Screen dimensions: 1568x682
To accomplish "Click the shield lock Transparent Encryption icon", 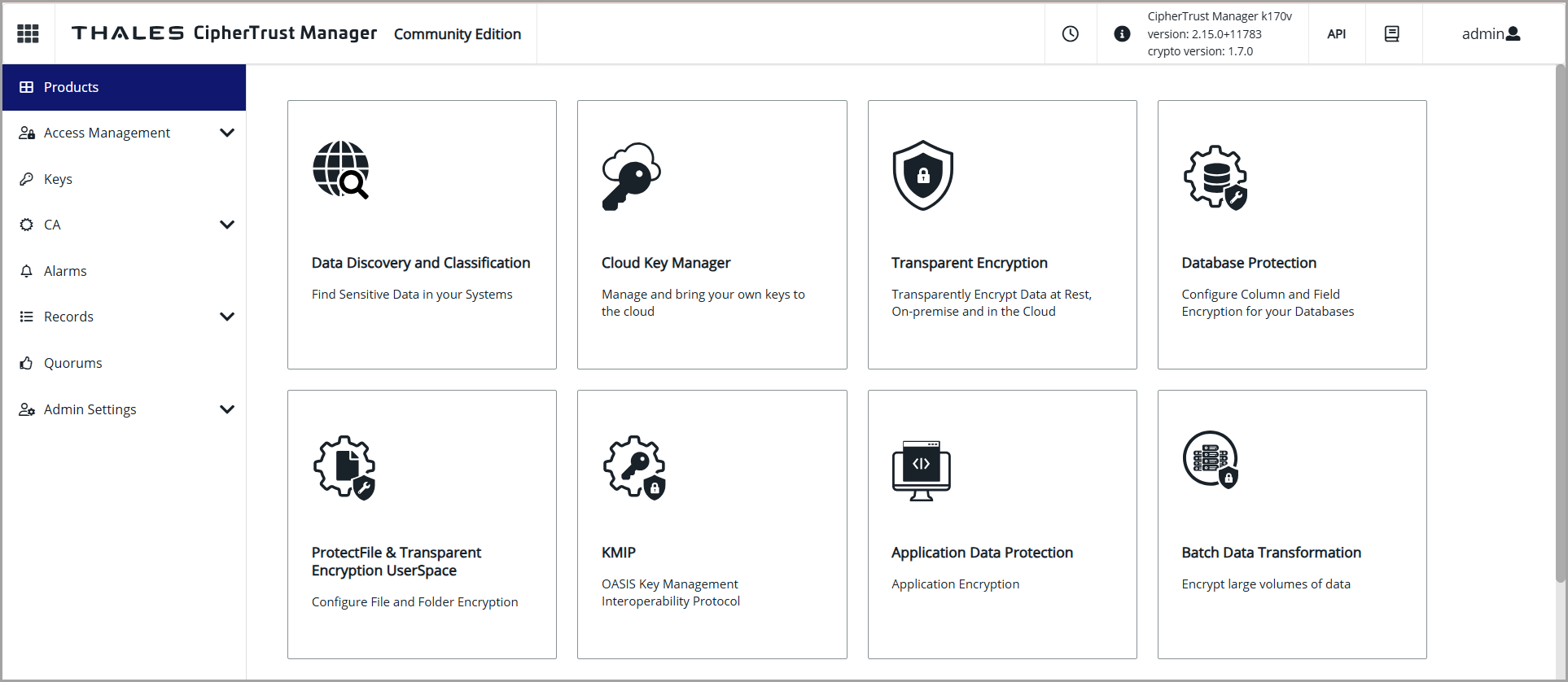I will (922, 175).
